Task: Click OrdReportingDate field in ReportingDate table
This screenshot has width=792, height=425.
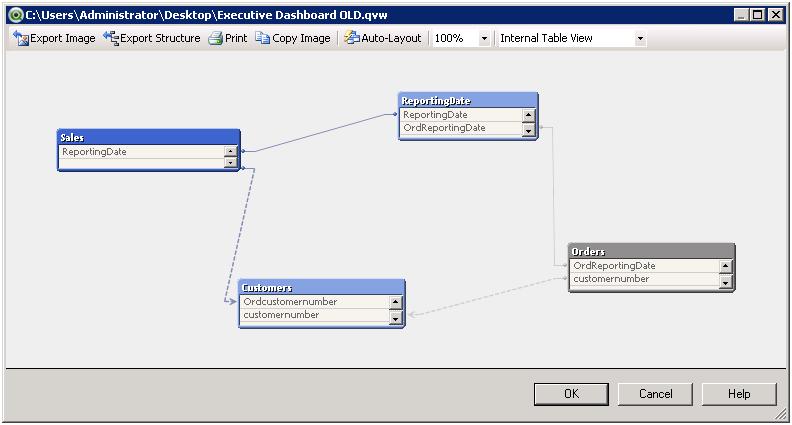Action: point(461,128)
